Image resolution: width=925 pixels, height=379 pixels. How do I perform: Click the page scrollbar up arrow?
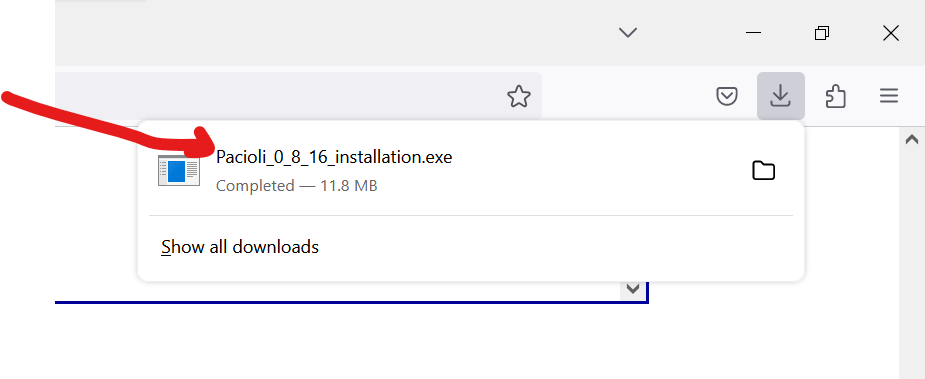[911, 139]
